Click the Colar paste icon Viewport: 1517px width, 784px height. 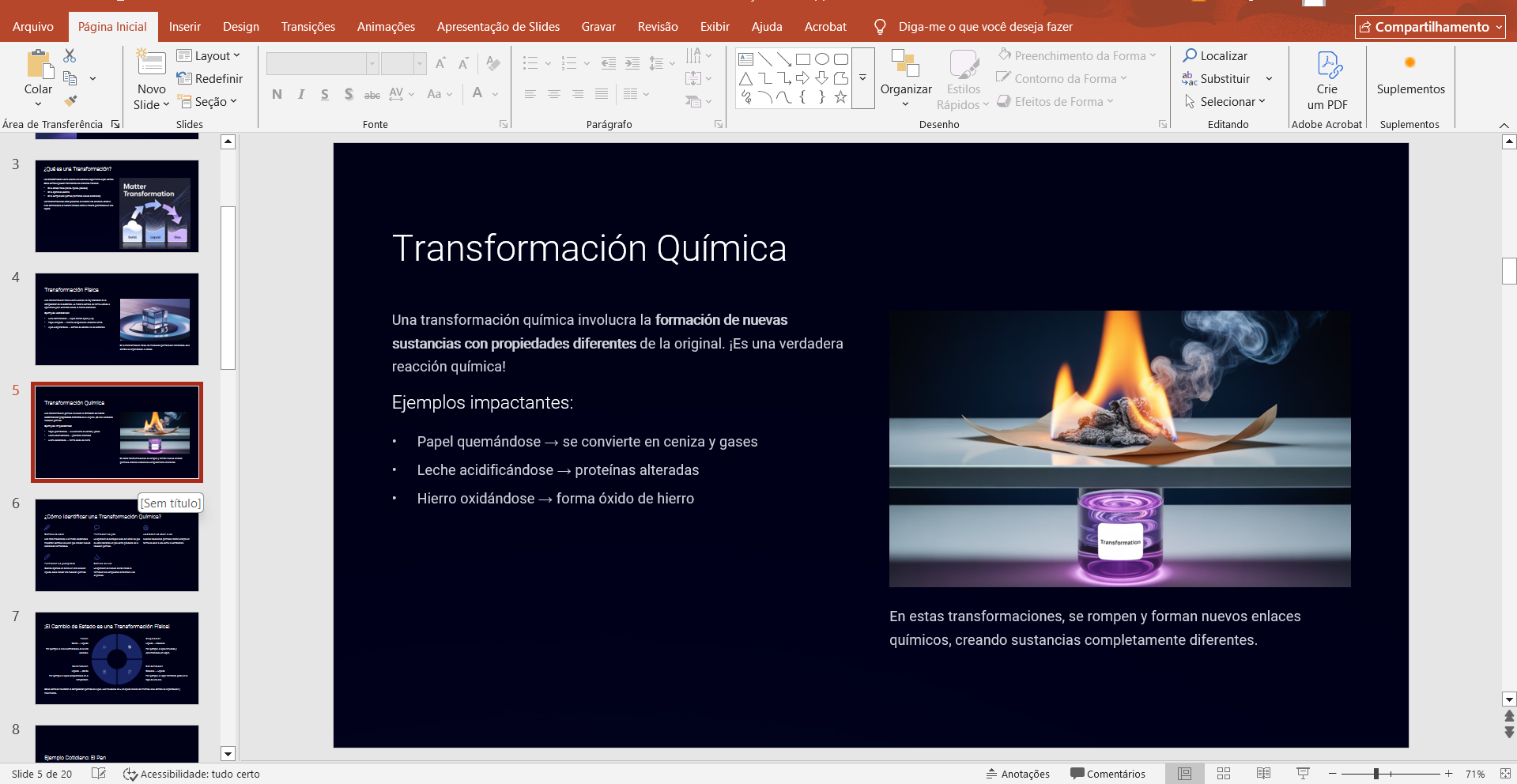(x=39, y=65)
